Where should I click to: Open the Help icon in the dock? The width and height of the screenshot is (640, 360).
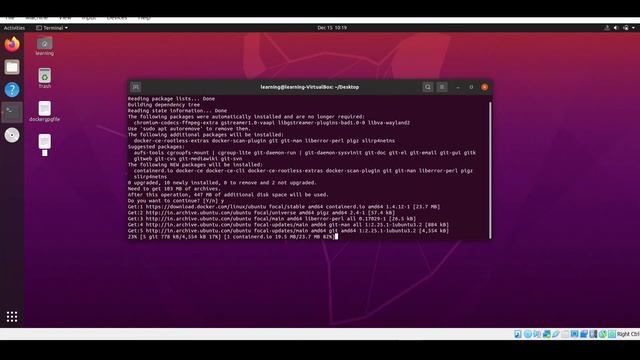[12, 89]
